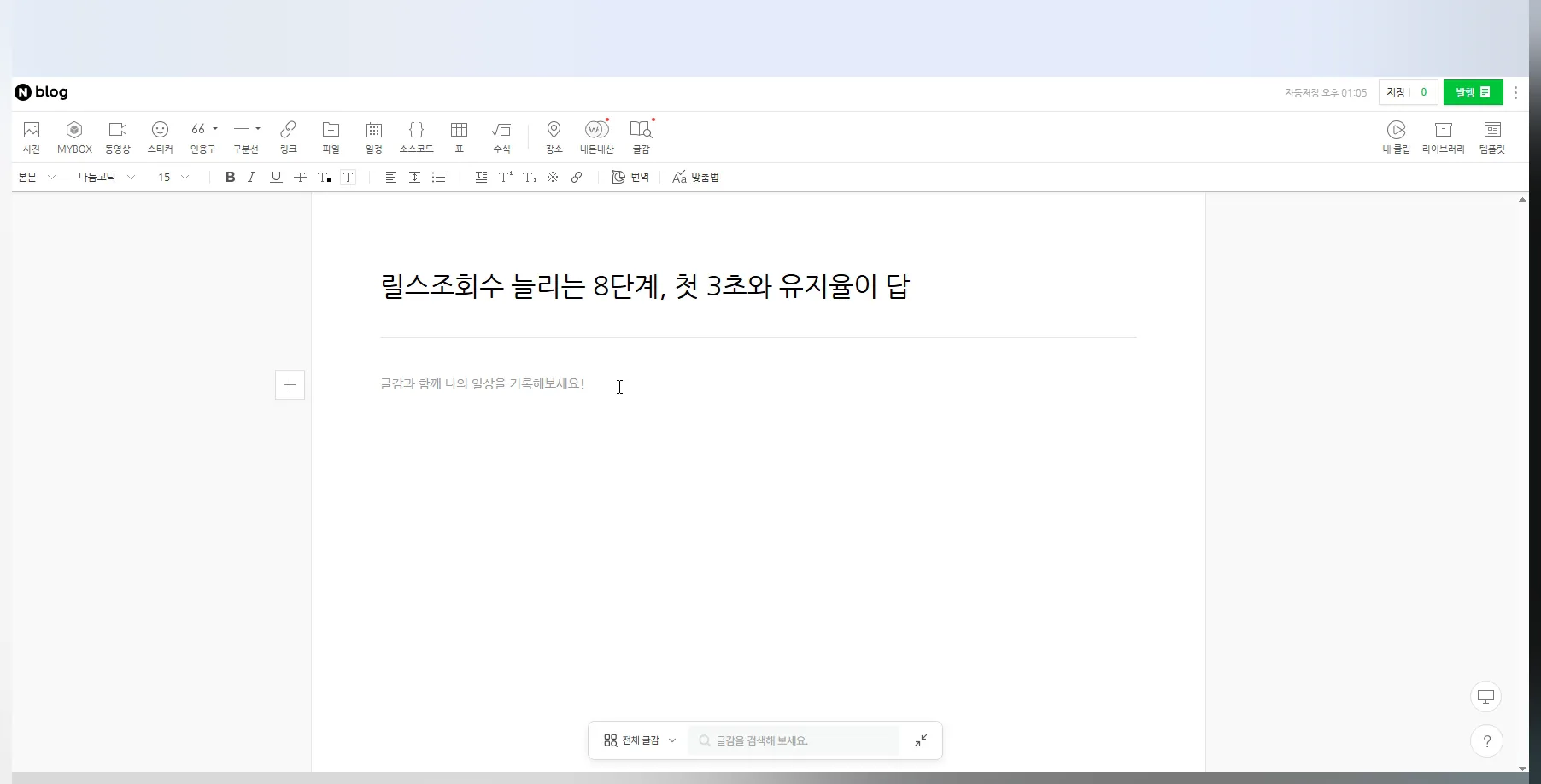Viewport: 1541px width, 784px height.
Task: Go to Naver blog home logo
Action: 42,92
